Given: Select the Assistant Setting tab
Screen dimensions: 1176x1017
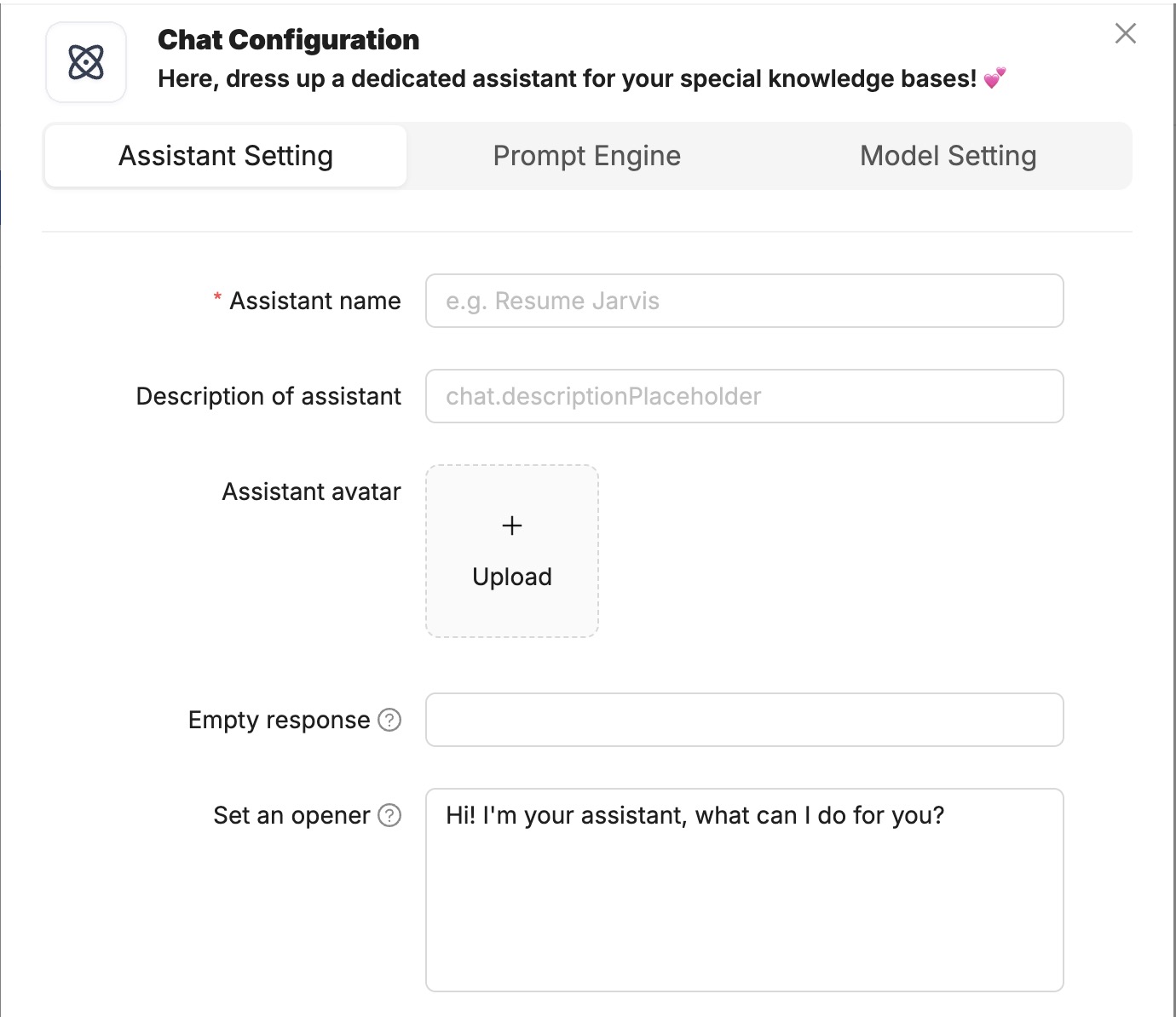Looking at the screenshot, I should [x=225, y=155].
